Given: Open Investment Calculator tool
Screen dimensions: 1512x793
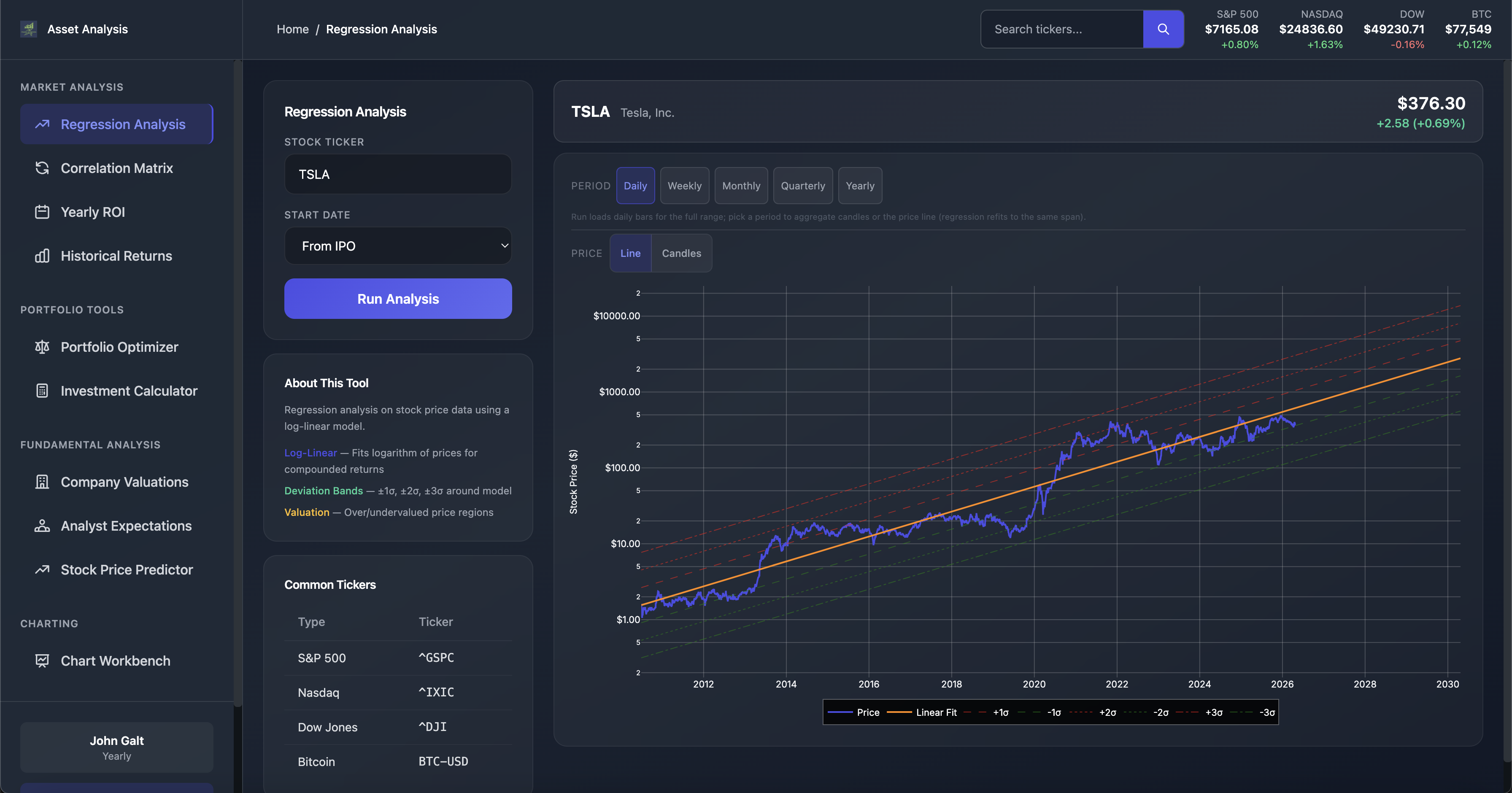Looking at the screenshot, I should click(117, 391).
